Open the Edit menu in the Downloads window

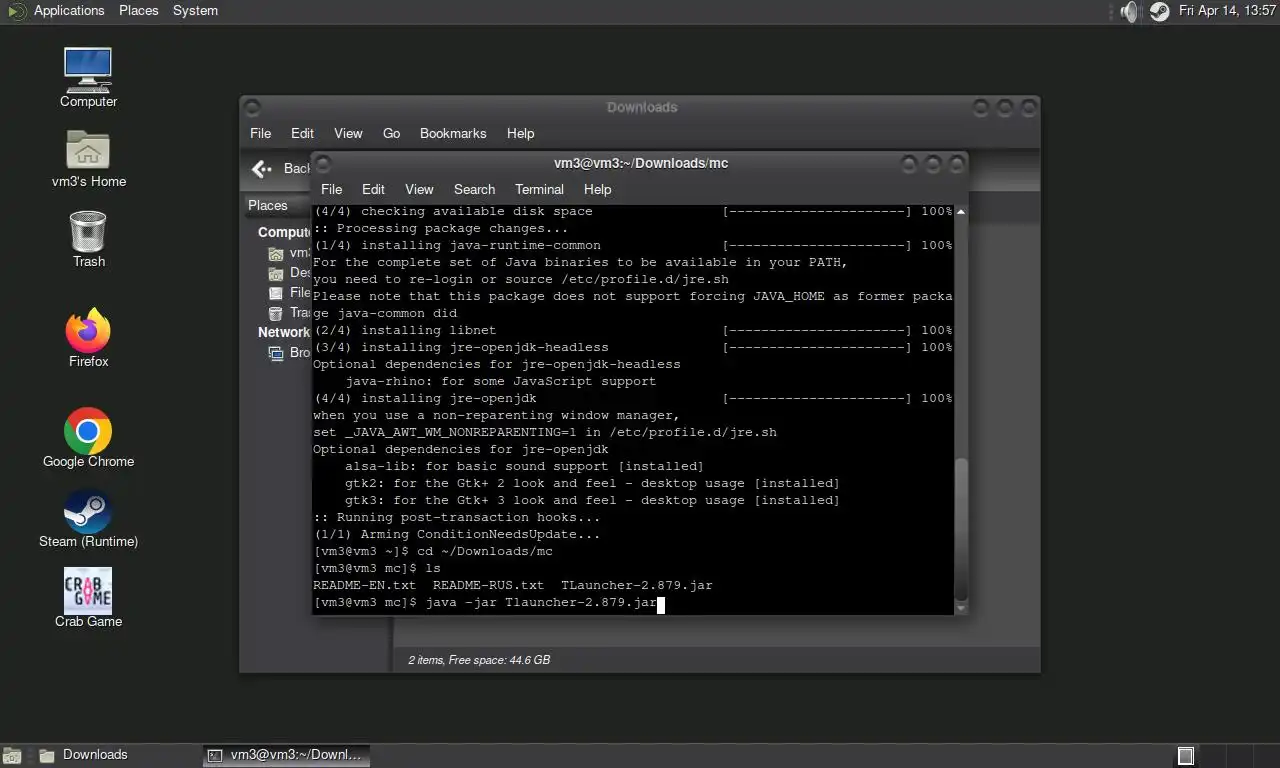(302, 133)
